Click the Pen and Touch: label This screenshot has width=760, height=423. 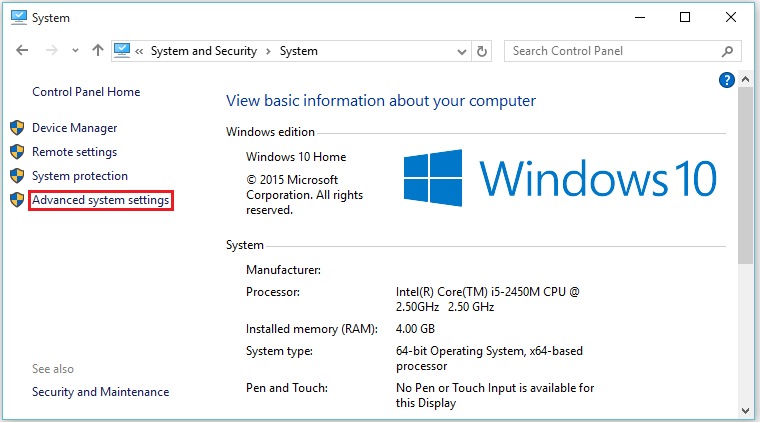[287, 388]
